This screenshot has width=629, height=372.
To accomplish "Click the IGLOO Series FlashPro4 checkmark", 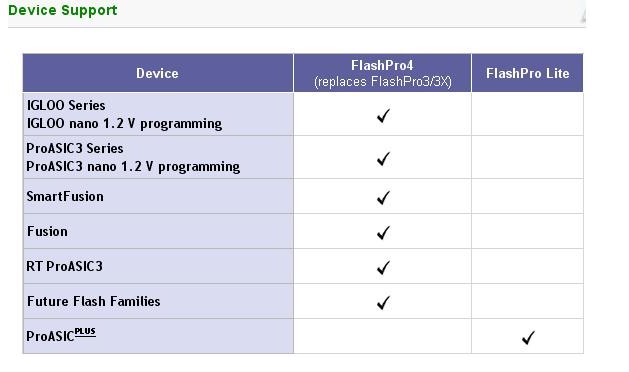I will [x=383, y=116].
